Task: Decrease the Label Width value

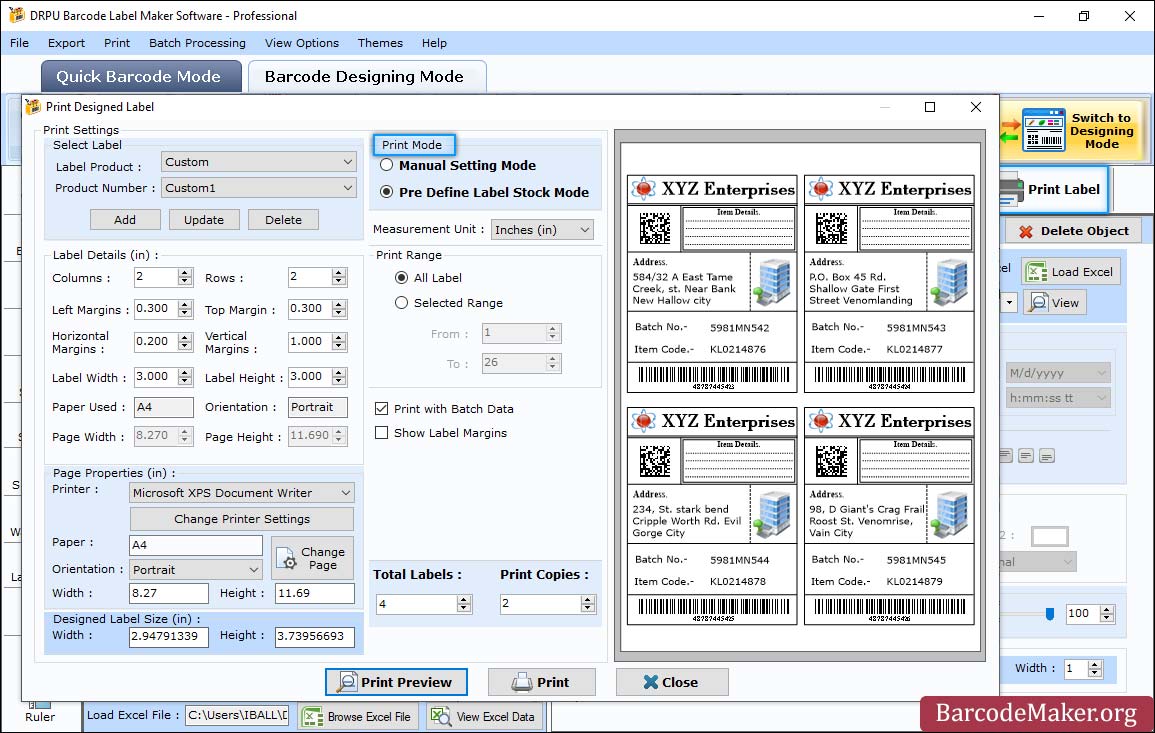Action: tap(185, 382)
